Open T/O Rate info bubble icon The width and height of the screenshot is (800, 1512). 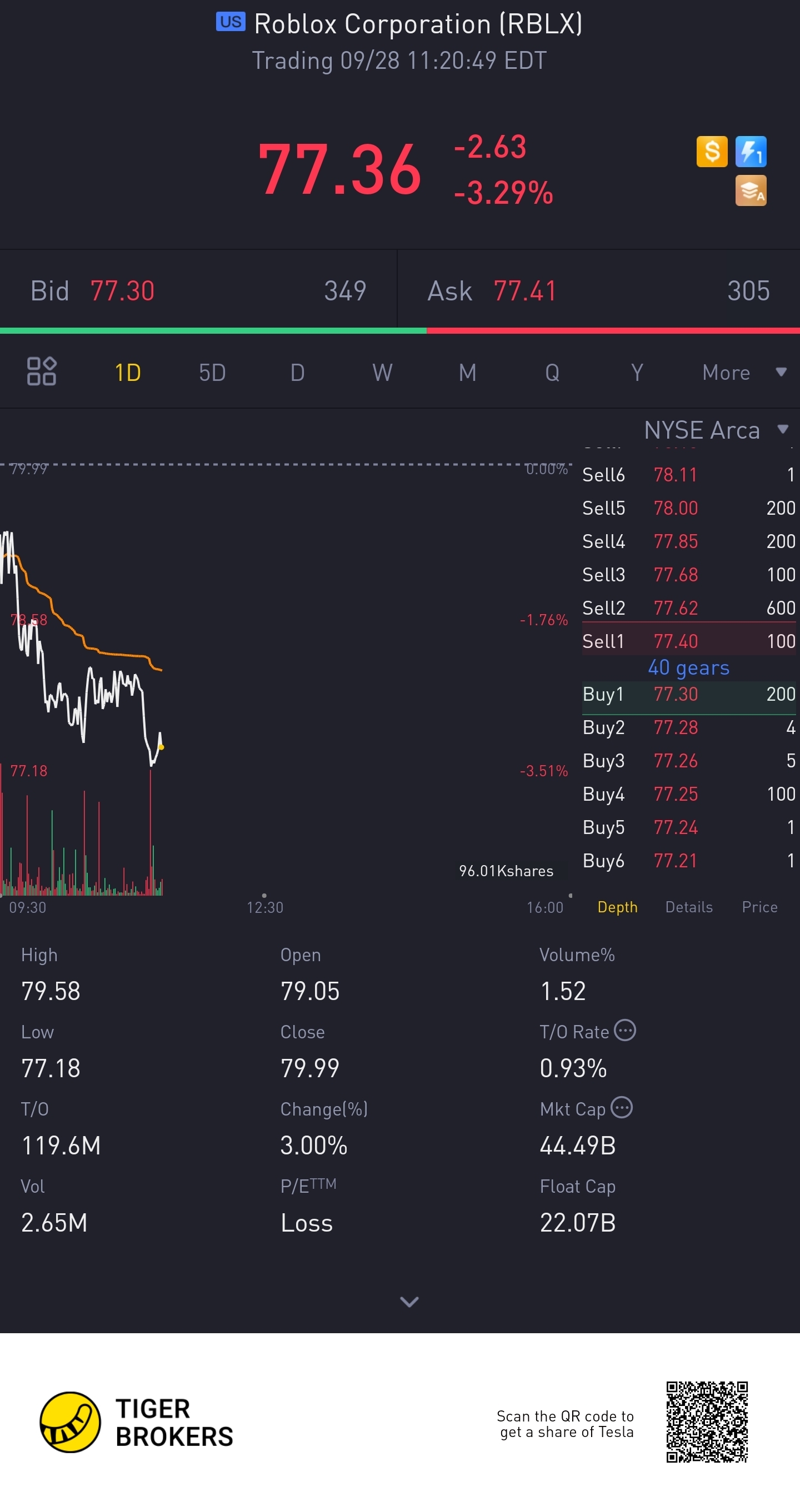tap(625, 1030)
